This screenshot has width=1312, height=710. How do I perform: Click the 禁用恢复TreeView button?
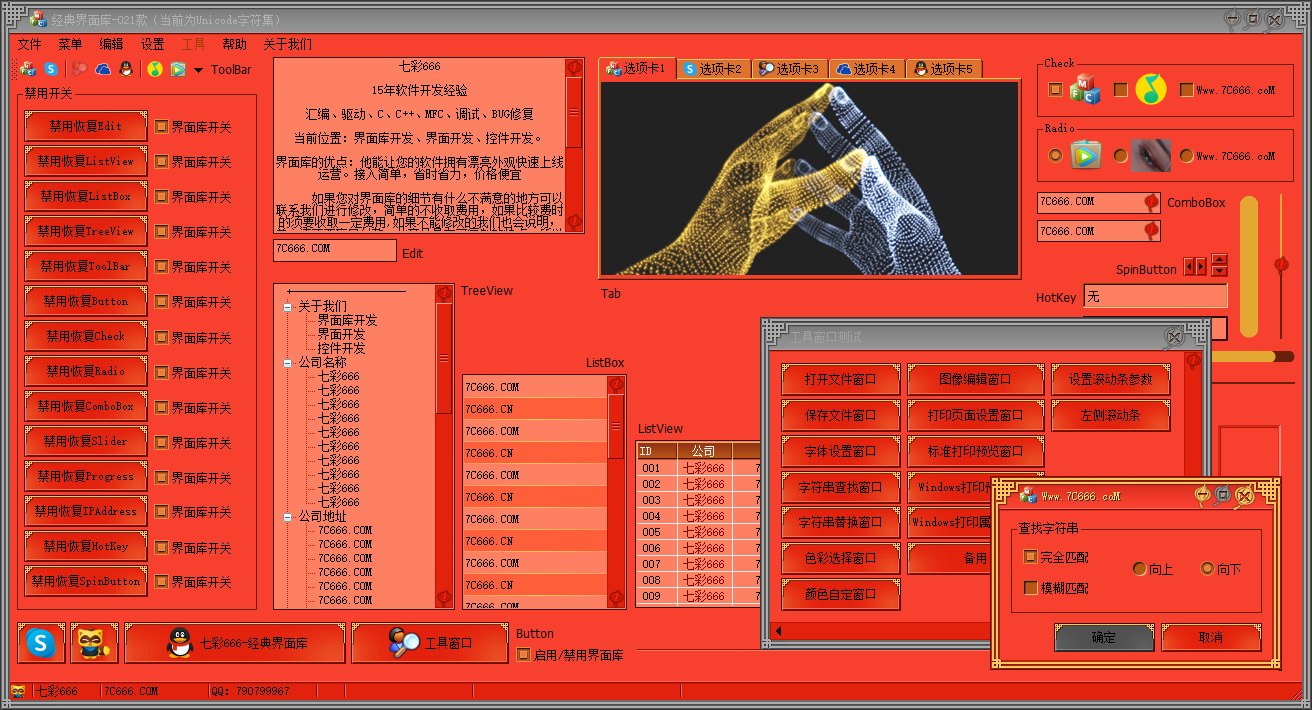pyautogui.click(x=85, y=231)
